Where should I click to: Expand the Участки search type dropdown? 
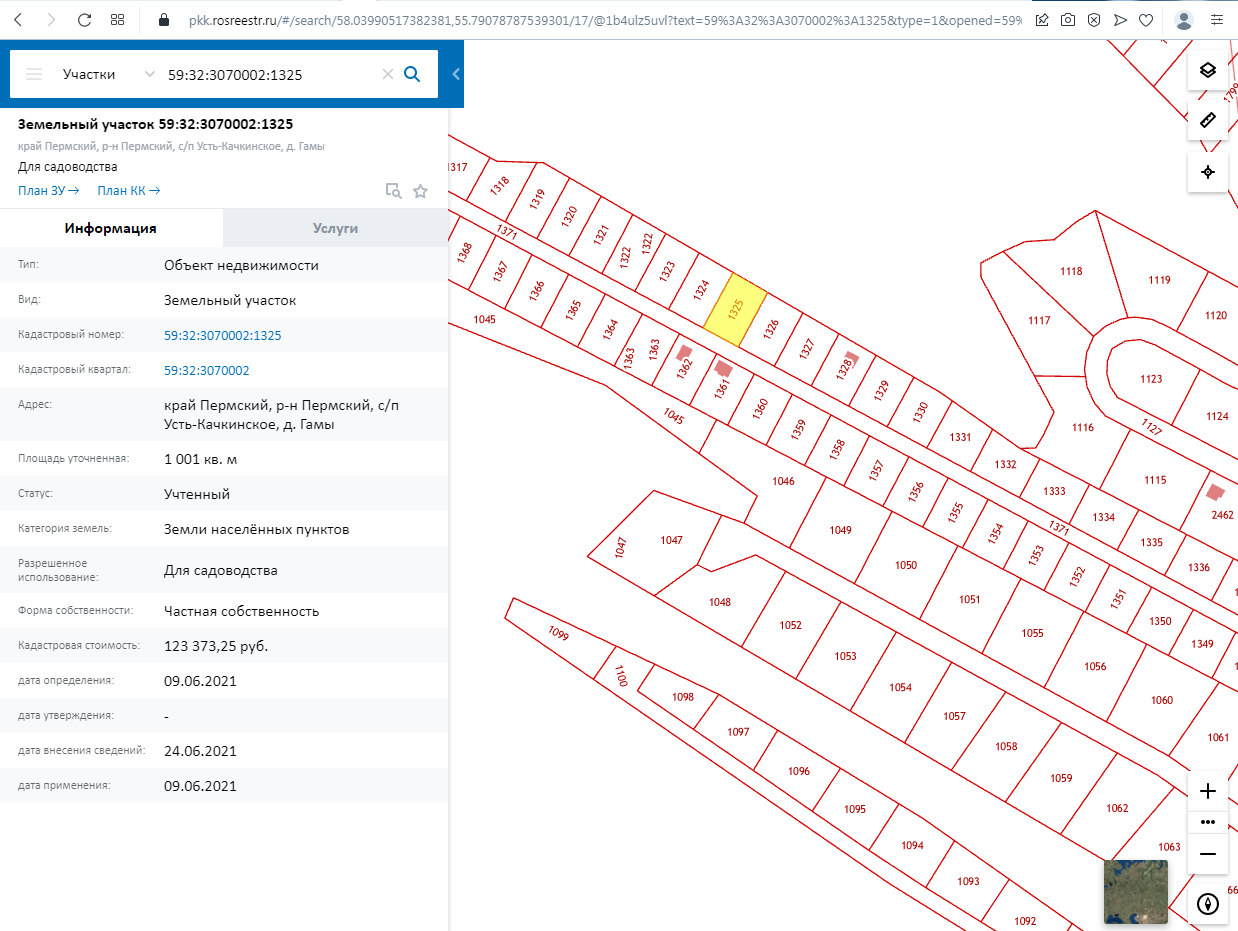(x=150, y=74)
